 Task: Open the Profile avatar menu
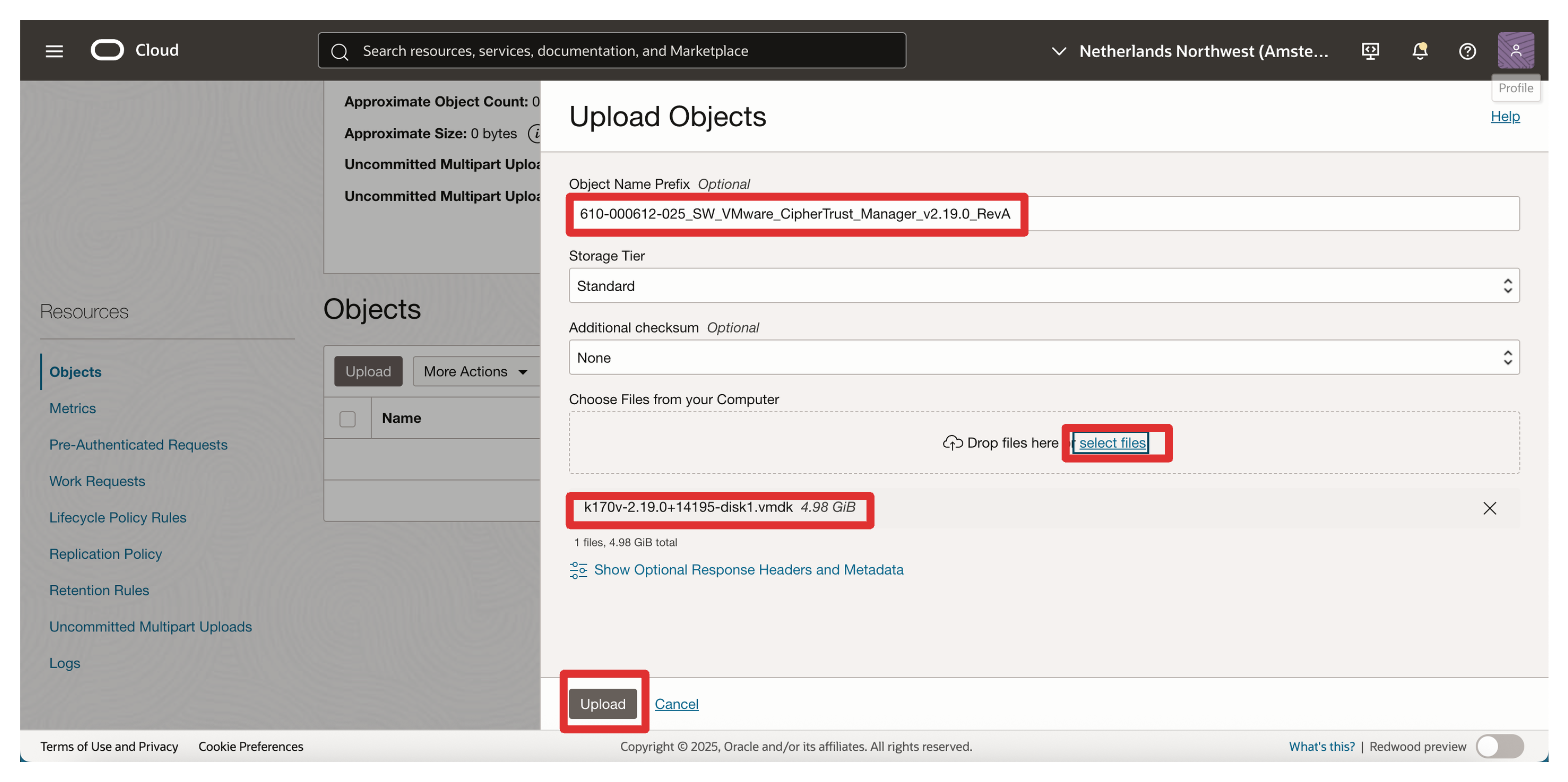coord(1515,51)
